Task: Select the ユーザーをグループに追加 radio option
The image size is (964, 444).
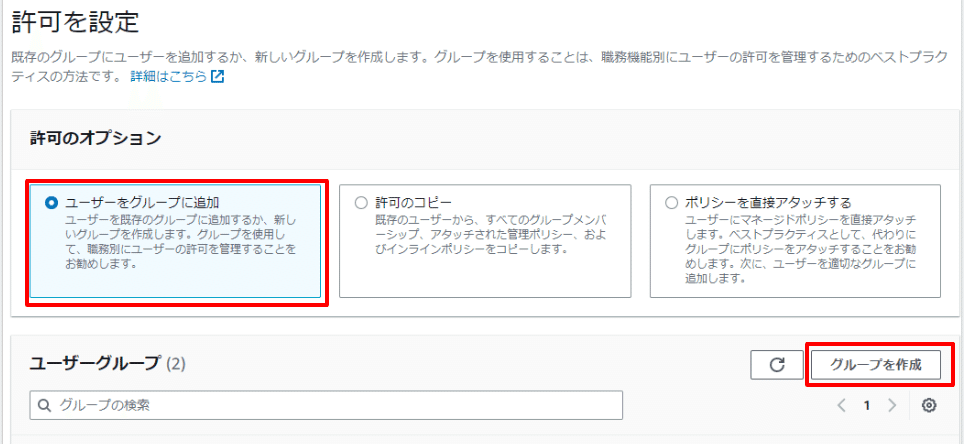Action: (x=52, y=203)
